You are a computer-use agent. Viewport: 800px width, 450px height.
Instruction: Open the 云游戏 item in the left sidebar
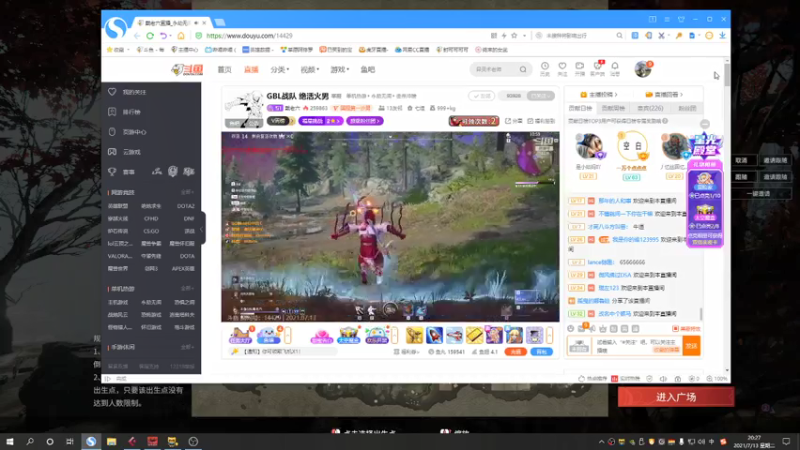click(126, 152)
